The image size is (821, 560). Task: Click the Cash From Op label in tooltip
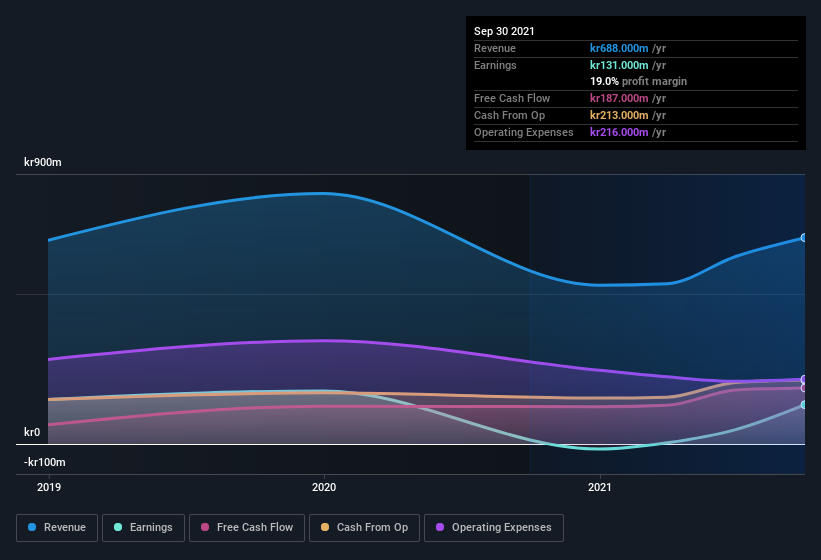509,115
